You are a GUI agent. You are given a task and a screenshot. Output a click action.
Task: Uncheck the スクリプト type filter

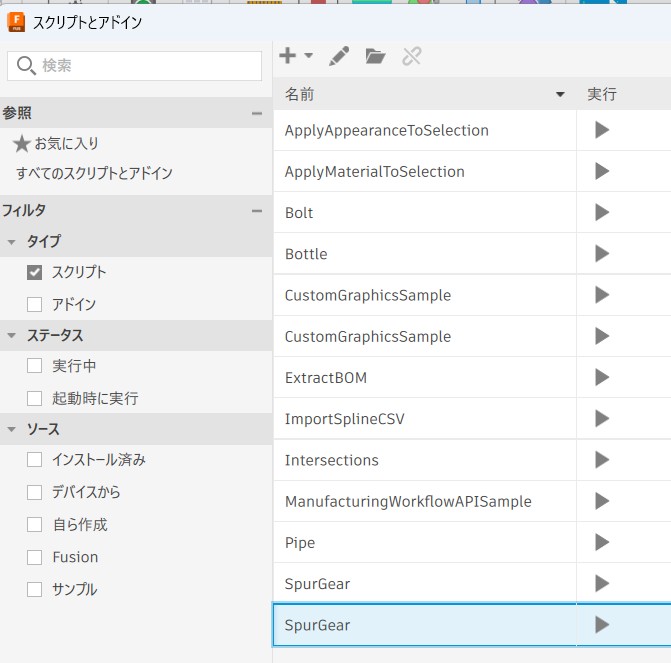click(x=34, y=272)
